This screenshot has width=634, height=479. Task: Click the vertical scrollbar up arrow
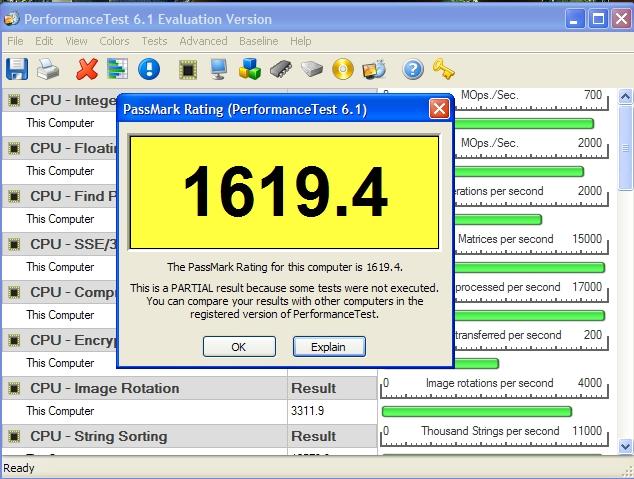[x=625, y=96]
